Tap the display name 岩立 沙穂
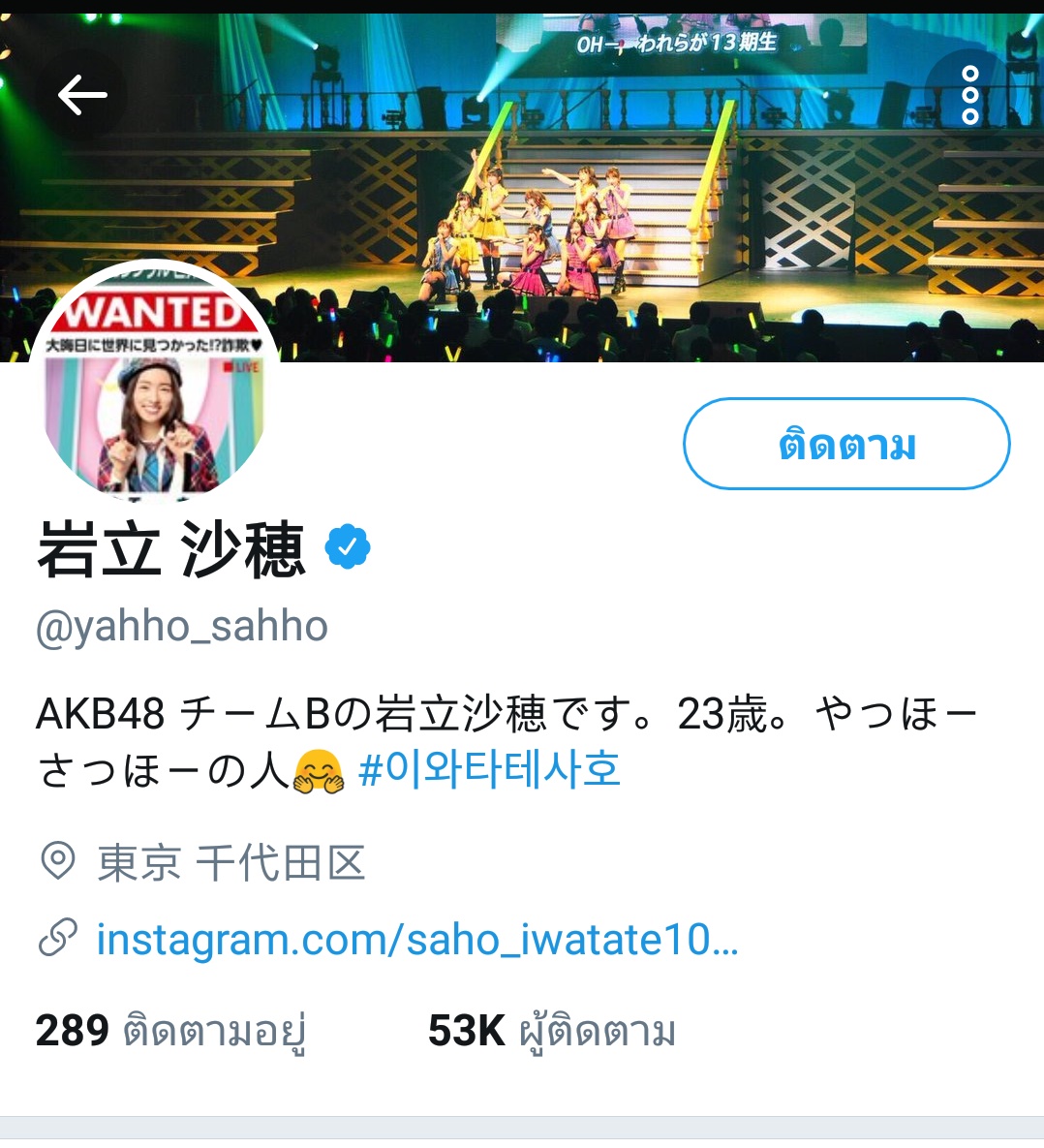Image resolution: width=1044 pixels, height=1148 pixels. 170,549
